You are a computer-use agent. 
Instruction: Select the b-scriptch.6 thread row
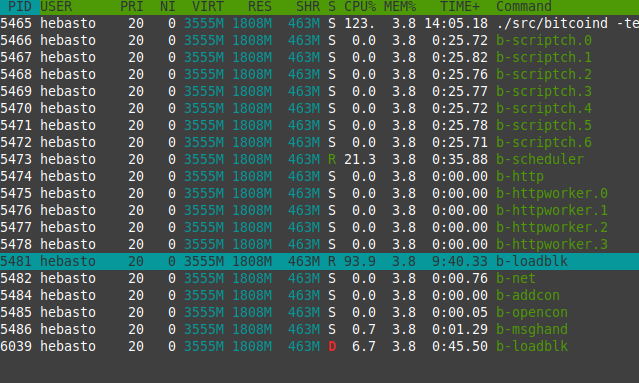[320, 142]
